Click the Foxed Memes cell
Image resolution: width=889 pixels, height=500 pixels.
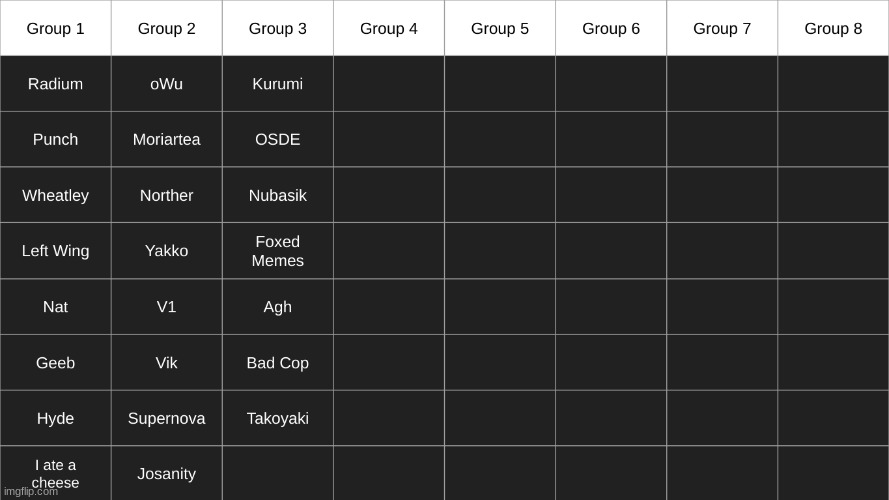(x=277, y=251)
